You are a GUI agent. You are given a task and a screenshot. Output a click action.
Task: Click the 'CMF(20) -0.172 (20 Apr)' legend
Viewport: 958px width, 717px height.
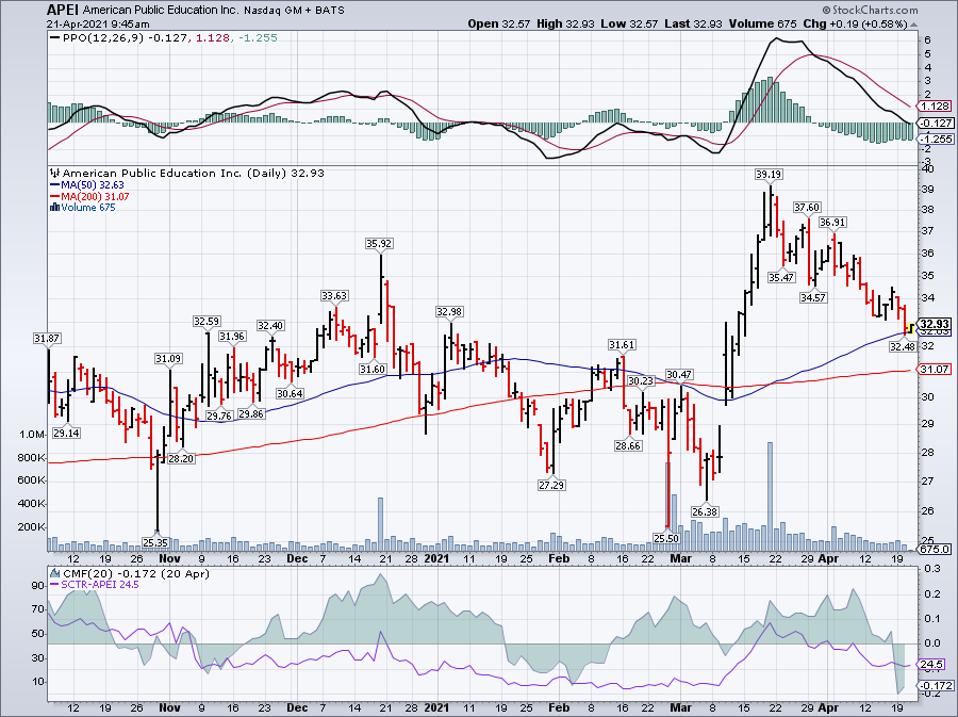pos(136,573)
